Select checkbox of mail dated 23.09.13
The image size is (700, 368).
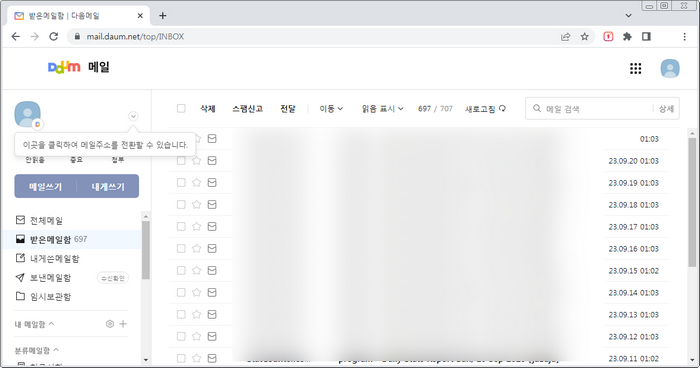tap(181, 314)
